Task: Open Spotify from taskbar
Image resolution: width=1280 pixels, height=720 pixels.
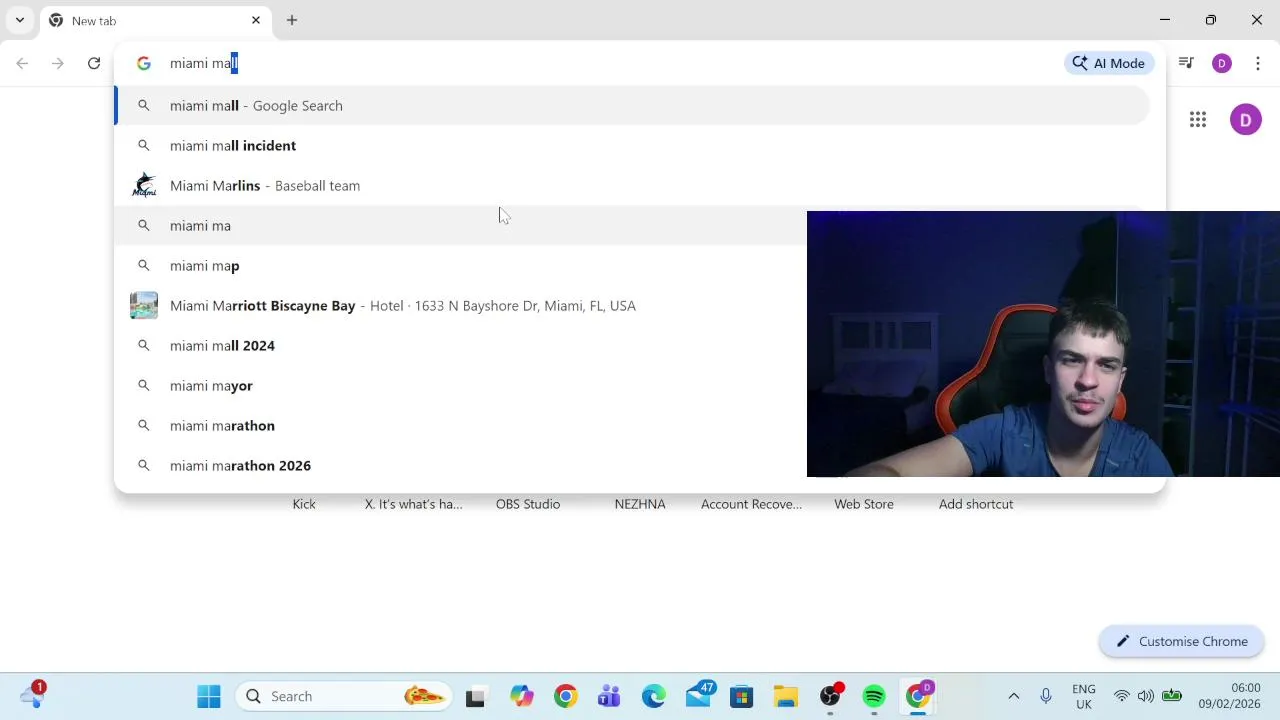Action: point(874,696)
